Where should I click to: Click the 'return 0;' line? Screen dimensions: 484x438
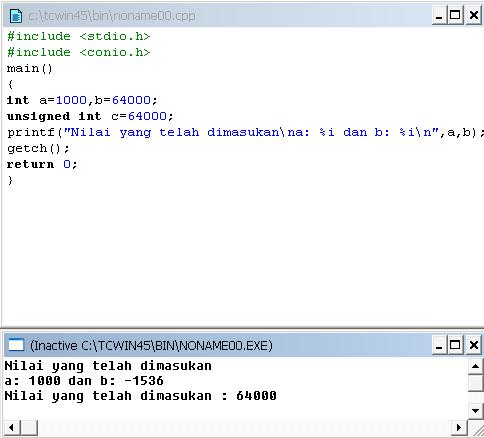point(42,164)
